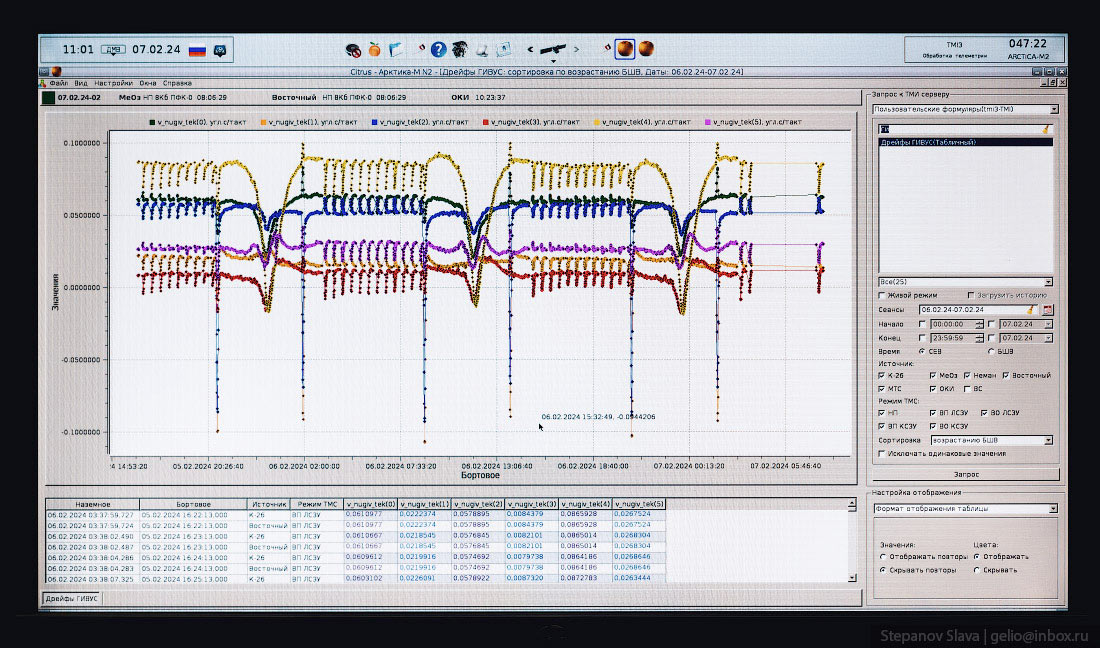Click the blue question mark help icon
This screenshot has width=1100, height=648.
(438, 49)
